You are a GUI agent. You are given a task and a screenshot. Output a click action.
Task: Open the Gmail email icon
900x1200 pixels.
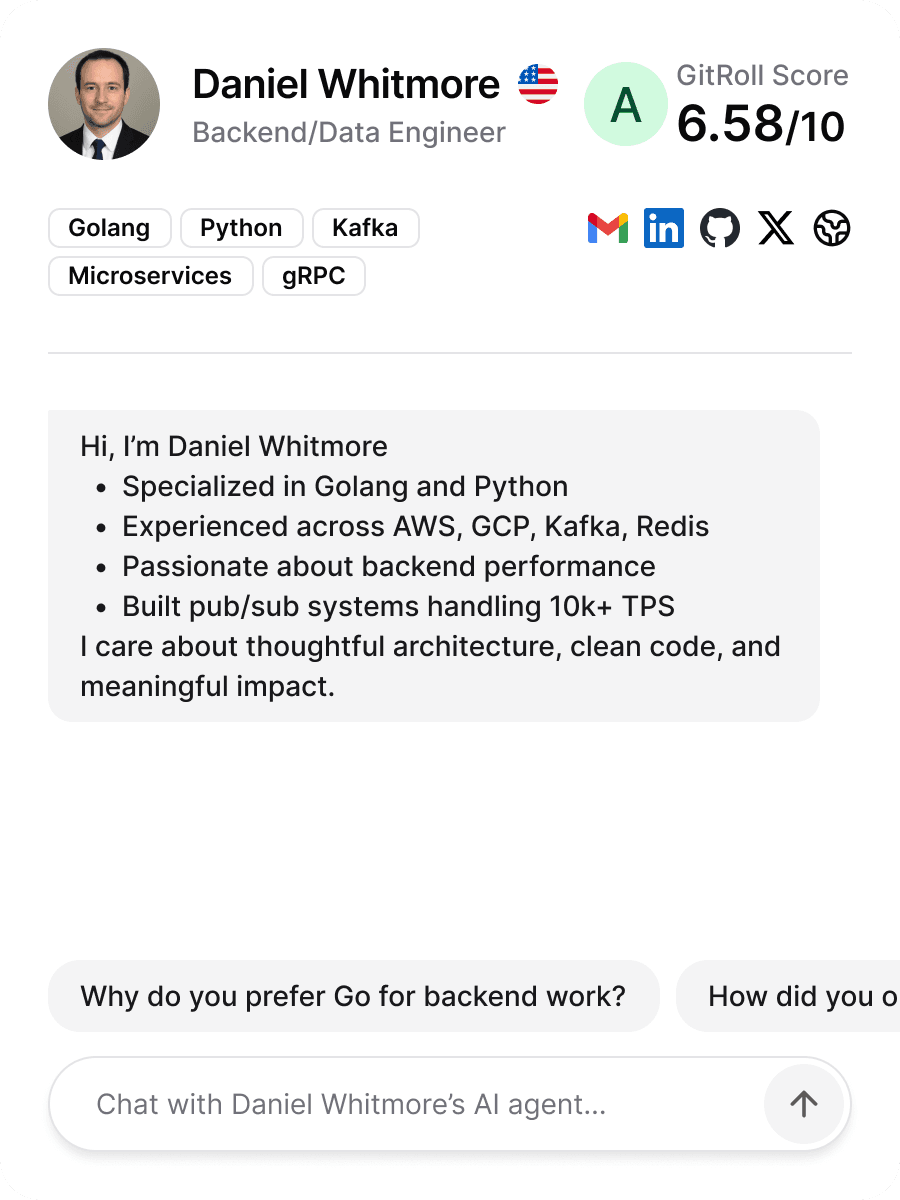coord(607,229)
